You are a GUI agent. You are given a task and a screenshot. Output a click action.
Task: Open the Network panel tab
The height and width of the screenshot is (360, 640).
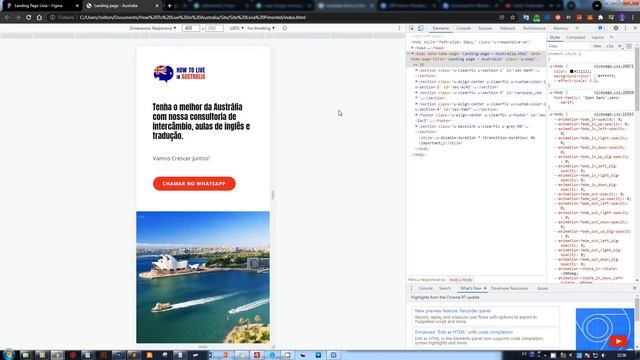507,28
